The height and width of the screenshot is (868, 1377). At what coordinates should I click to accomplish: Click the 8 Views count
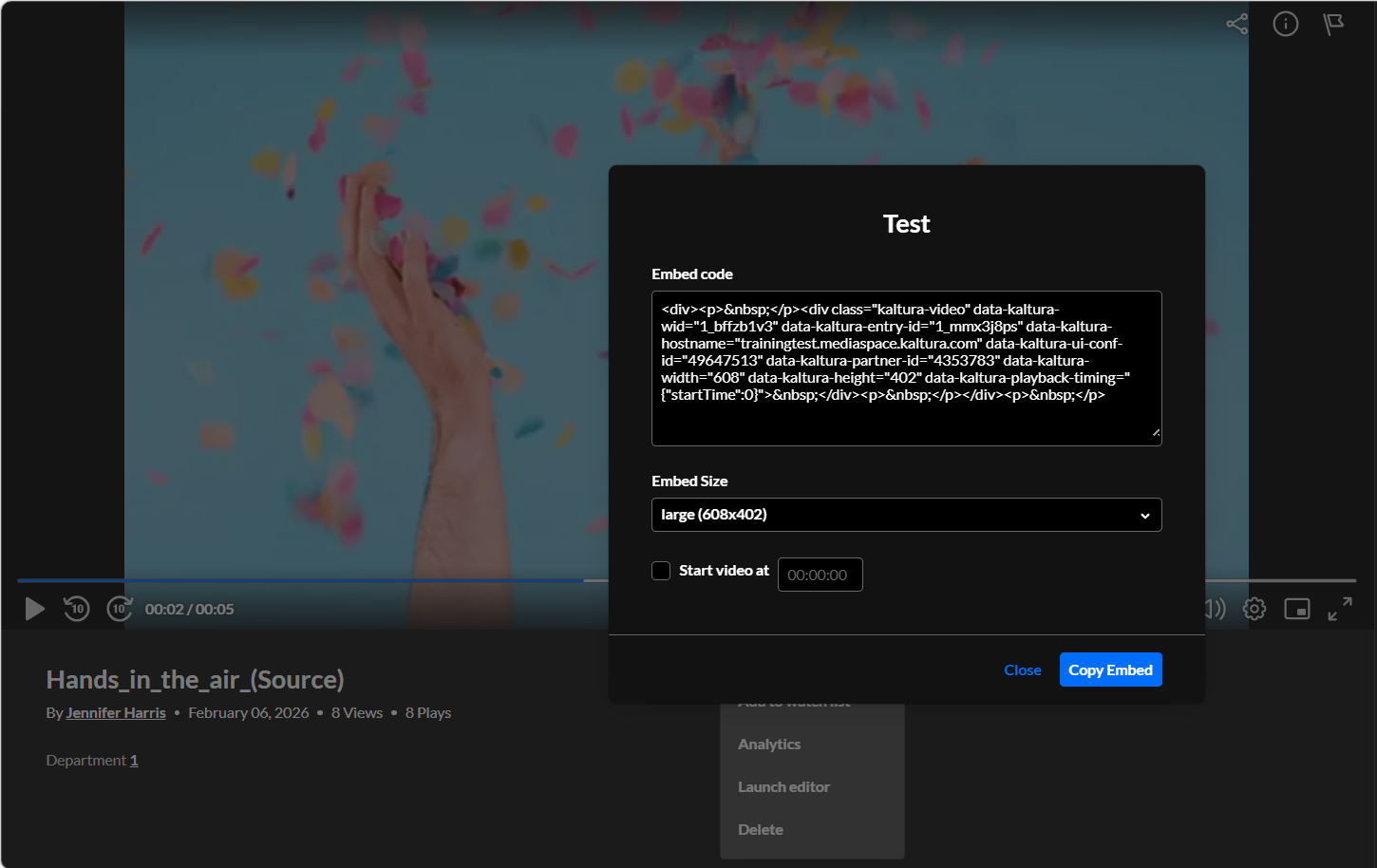click(x=357, y=712)
